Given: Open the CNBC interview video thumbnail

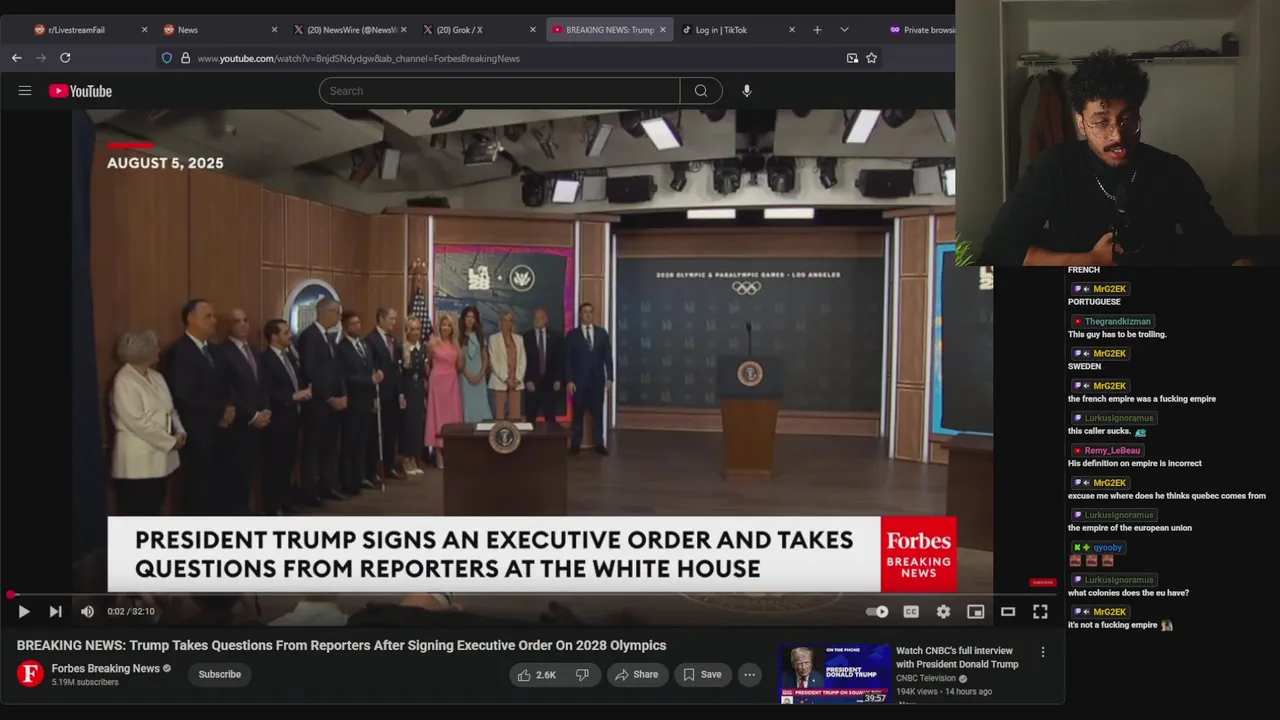Looking at the screenshot, I should 835,674.
